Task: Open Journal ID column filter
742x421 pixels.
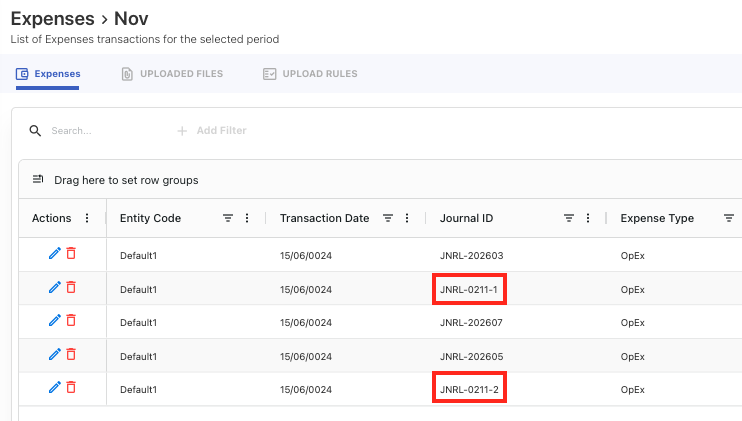Action: click(568, 218)
